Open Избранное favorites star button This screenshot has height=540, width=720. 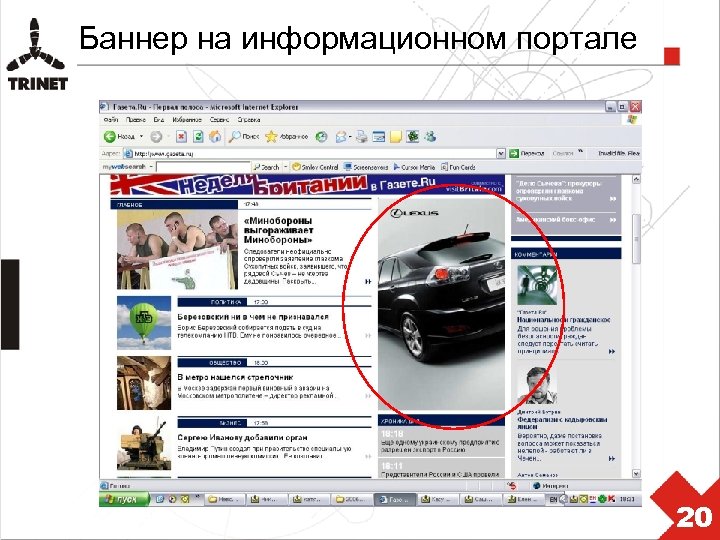[x=287, y=136]
